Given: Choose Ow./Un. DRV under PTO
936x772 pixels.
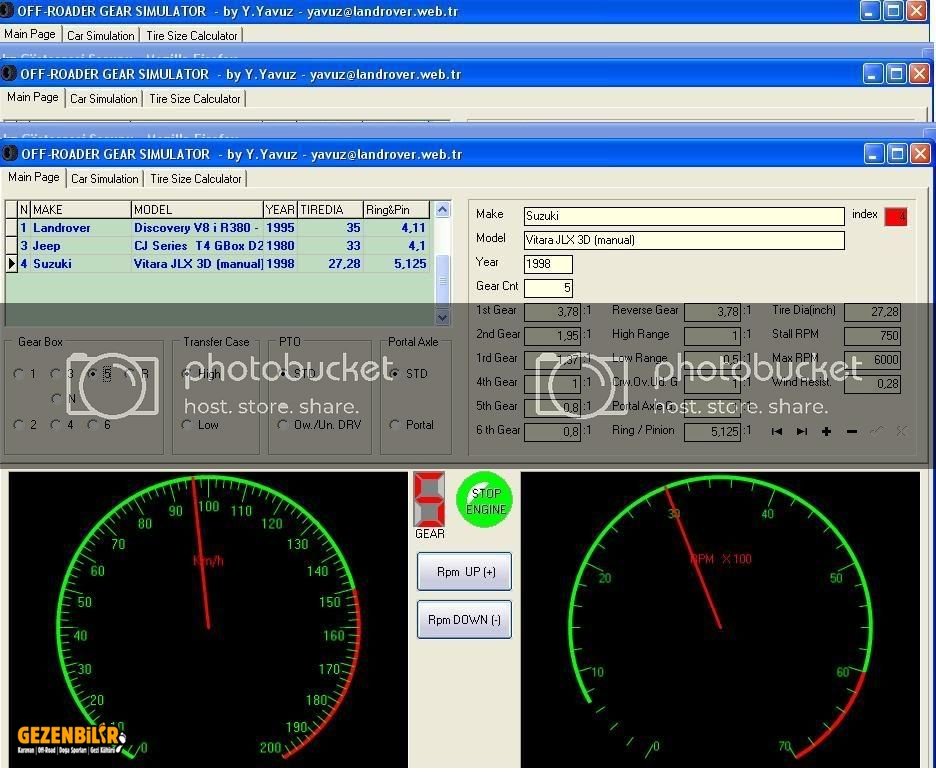Looking at the screenshot, I should [x=319, y=425].
